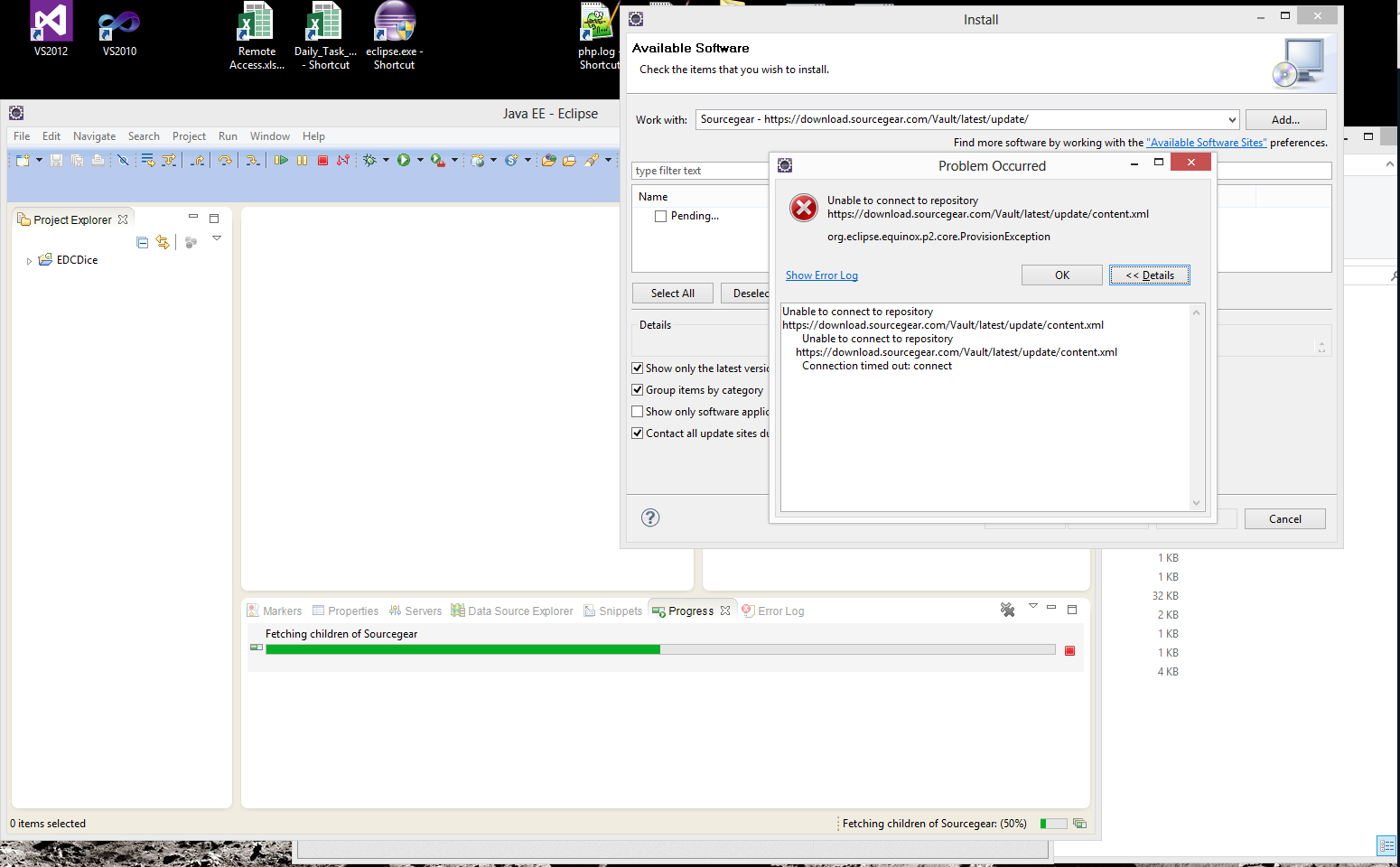Enable Show only software applicable checkbox
The image size is (1400, 867).
pyautogui.click(x=638, y=412)
